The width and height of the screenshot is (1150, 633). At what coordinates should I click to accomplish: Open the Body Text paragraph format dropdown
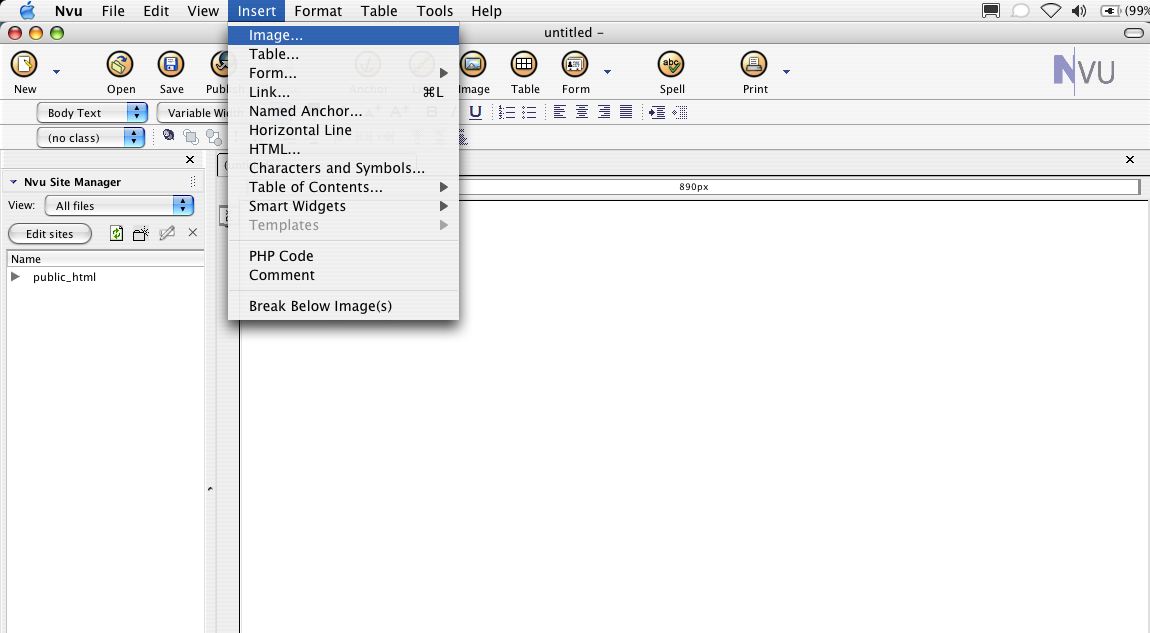[x=92, y=113]
